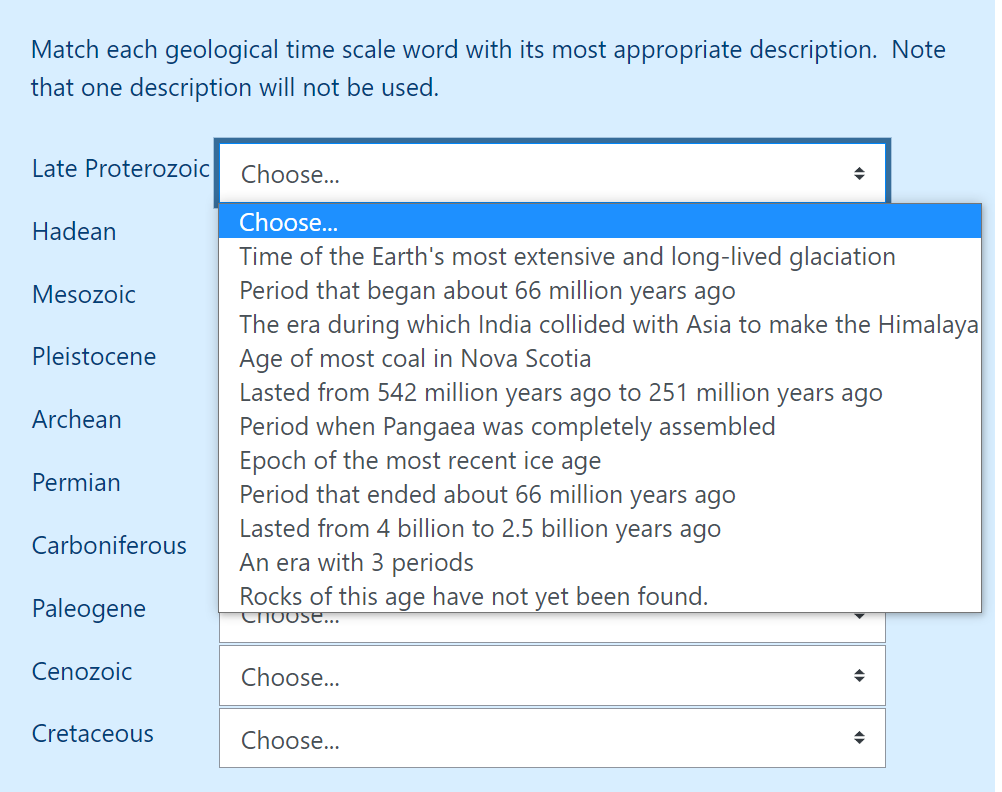Select "Lasted from 4 billion to 2.5 billion" option
The height and width of the screenshot is (792, 1002).
(480, 529)
